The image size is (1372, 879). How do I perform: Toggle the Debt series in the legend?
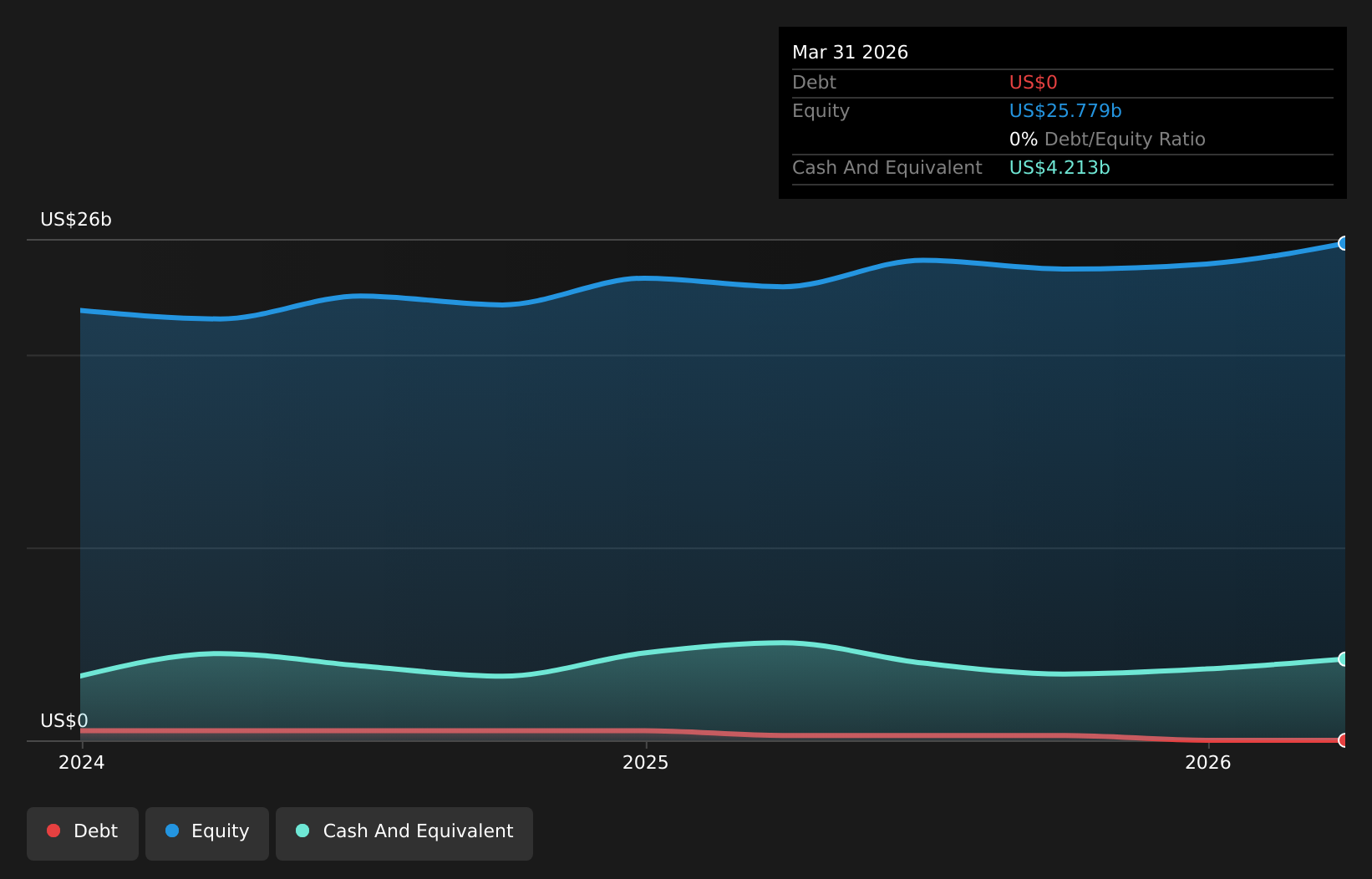83,833
